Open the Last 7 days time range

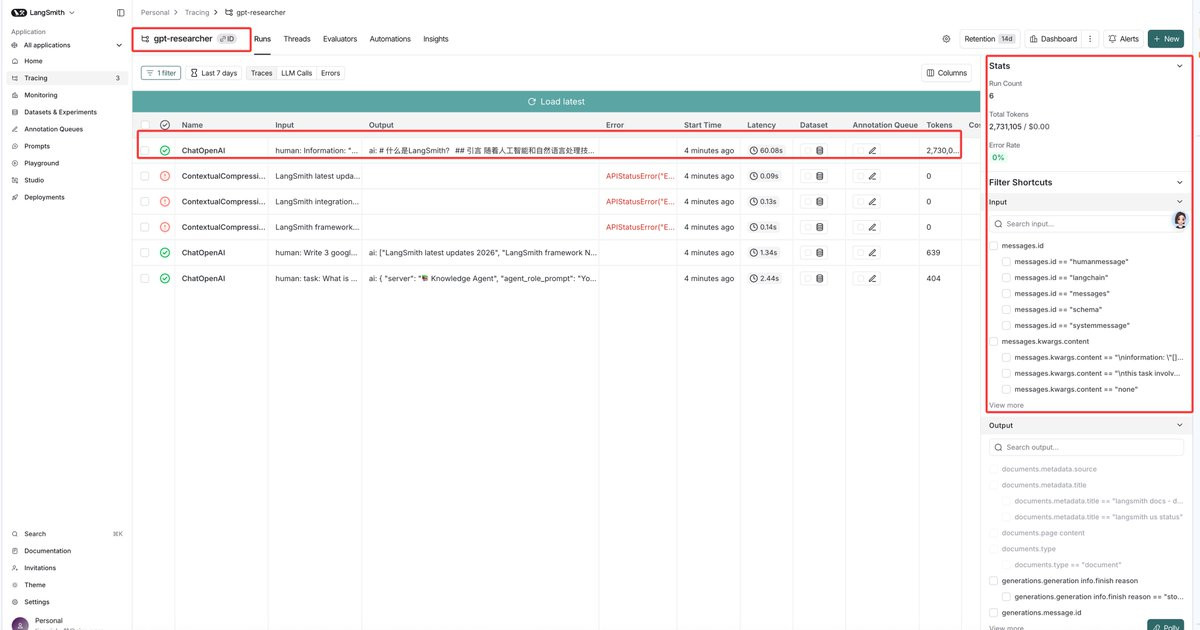(214, 73)
